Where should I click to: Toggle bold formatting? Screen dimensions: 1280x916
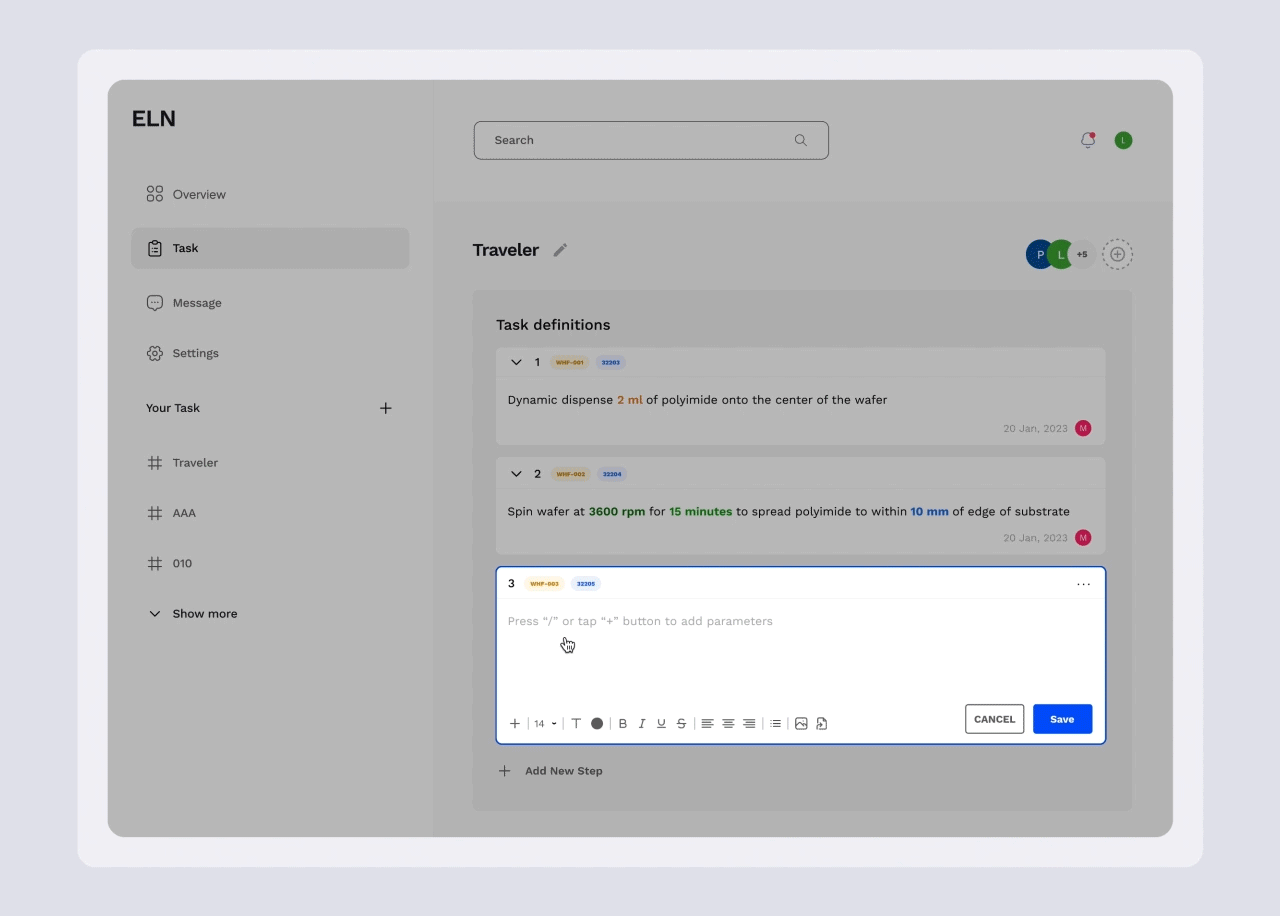point(623,723)
